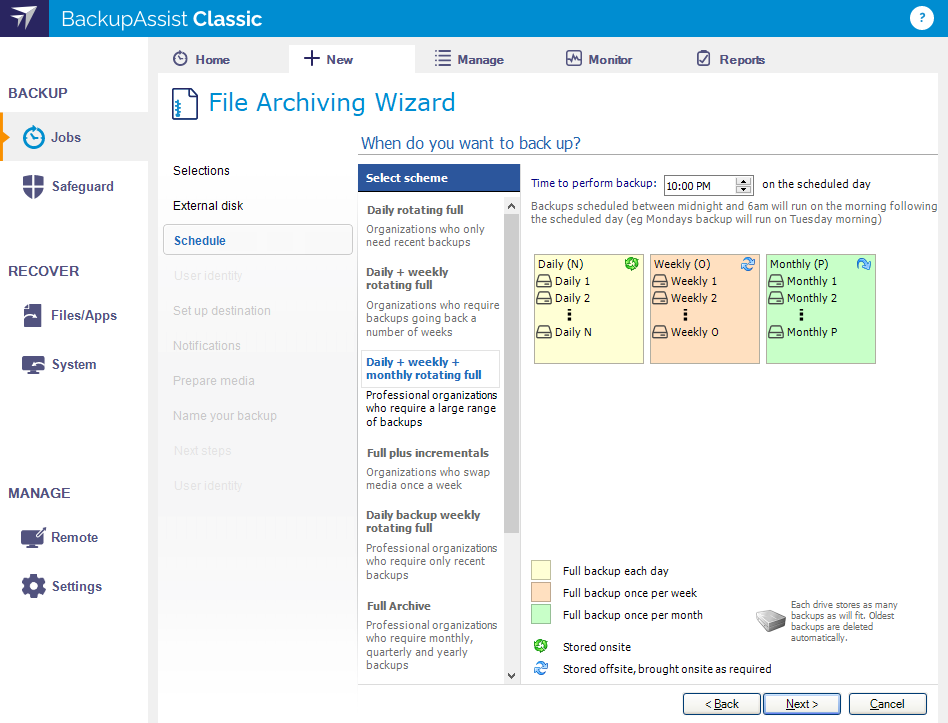This screenshot has height=723, width=948.
Task: Click the Remote monitor icon
Action: [33, 537]
